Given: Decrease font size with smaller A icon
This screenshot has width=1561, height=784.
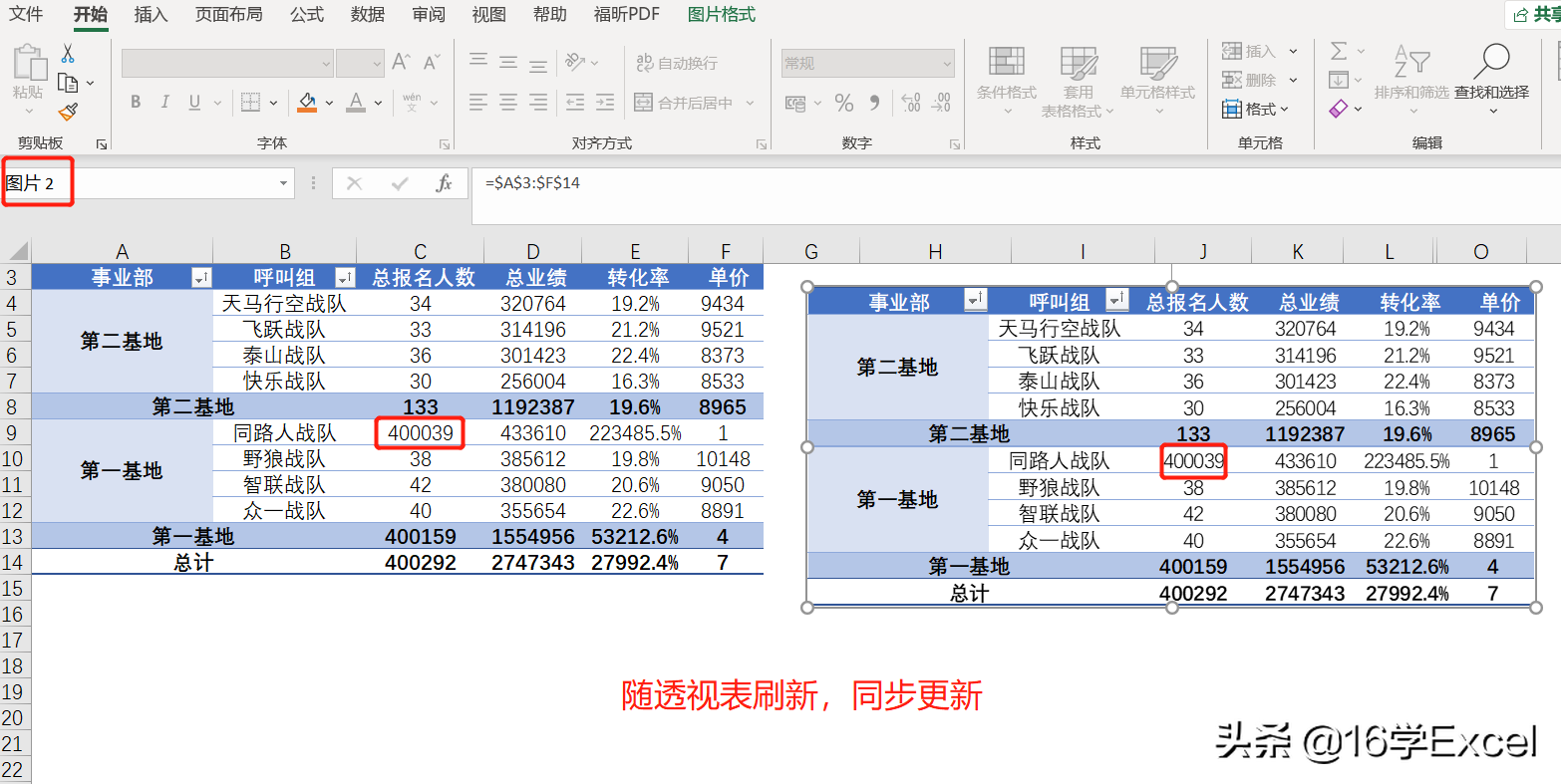Looking at the screenshot, I should 432,63.
